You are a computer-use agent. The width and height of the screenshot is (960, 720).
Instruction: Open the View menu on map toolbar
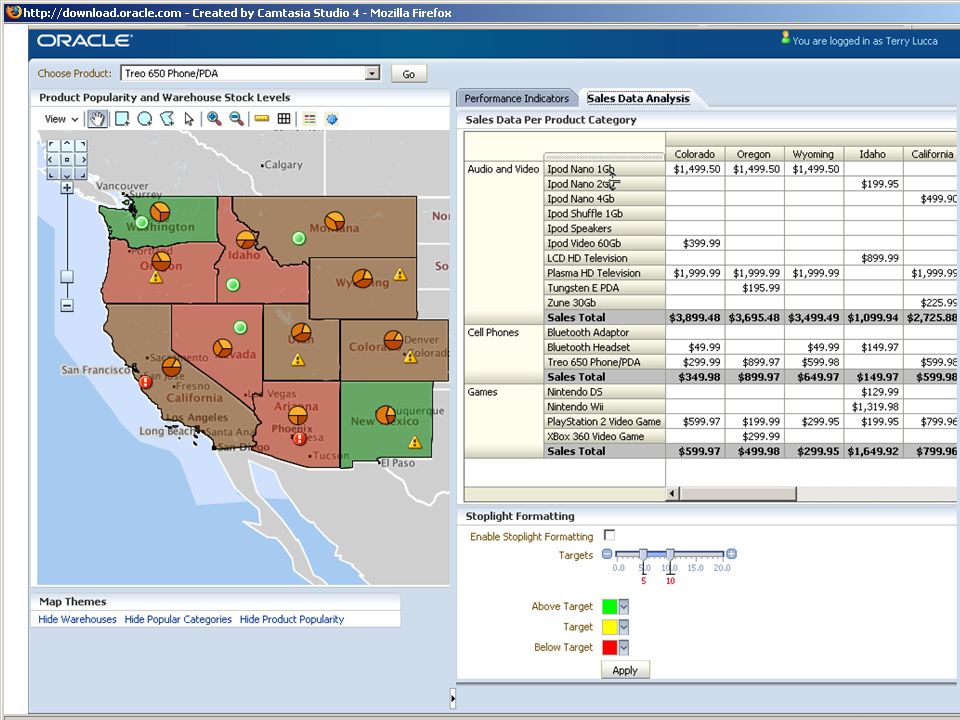[x=61, y=119]
